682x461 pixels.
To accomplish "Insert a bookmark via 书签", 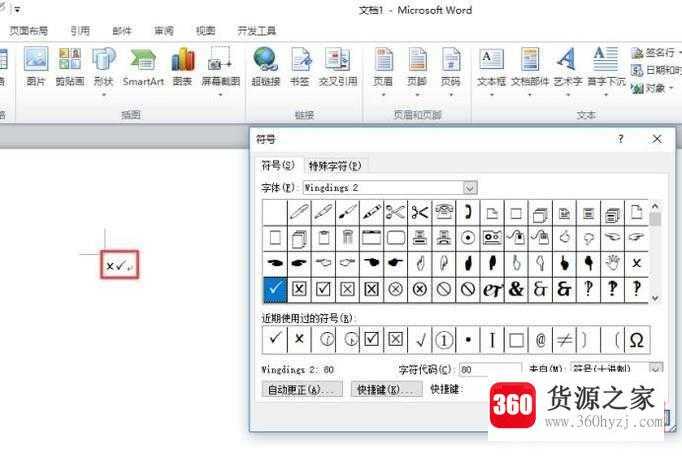I will tap(300, 67).
